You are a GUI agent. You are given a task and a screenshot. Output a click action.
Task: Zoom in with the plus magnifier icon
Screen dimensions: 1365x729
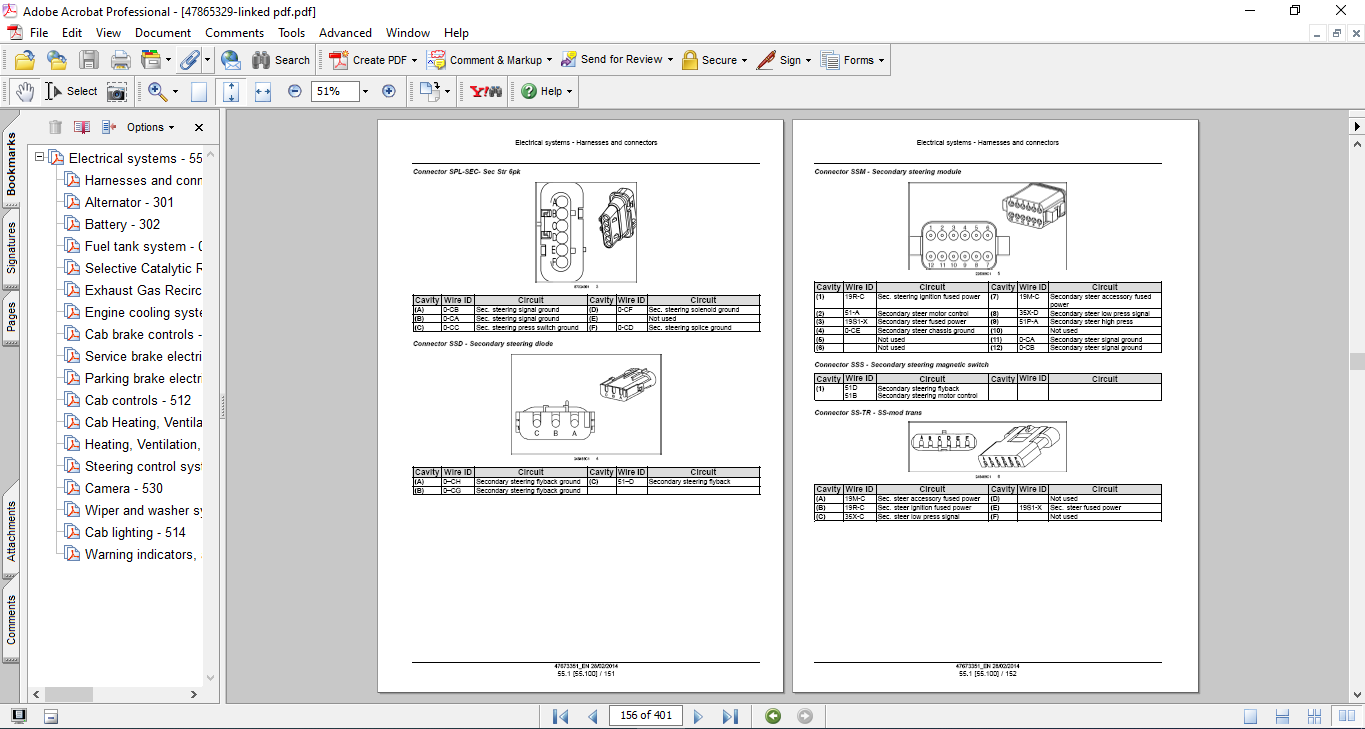388,91
